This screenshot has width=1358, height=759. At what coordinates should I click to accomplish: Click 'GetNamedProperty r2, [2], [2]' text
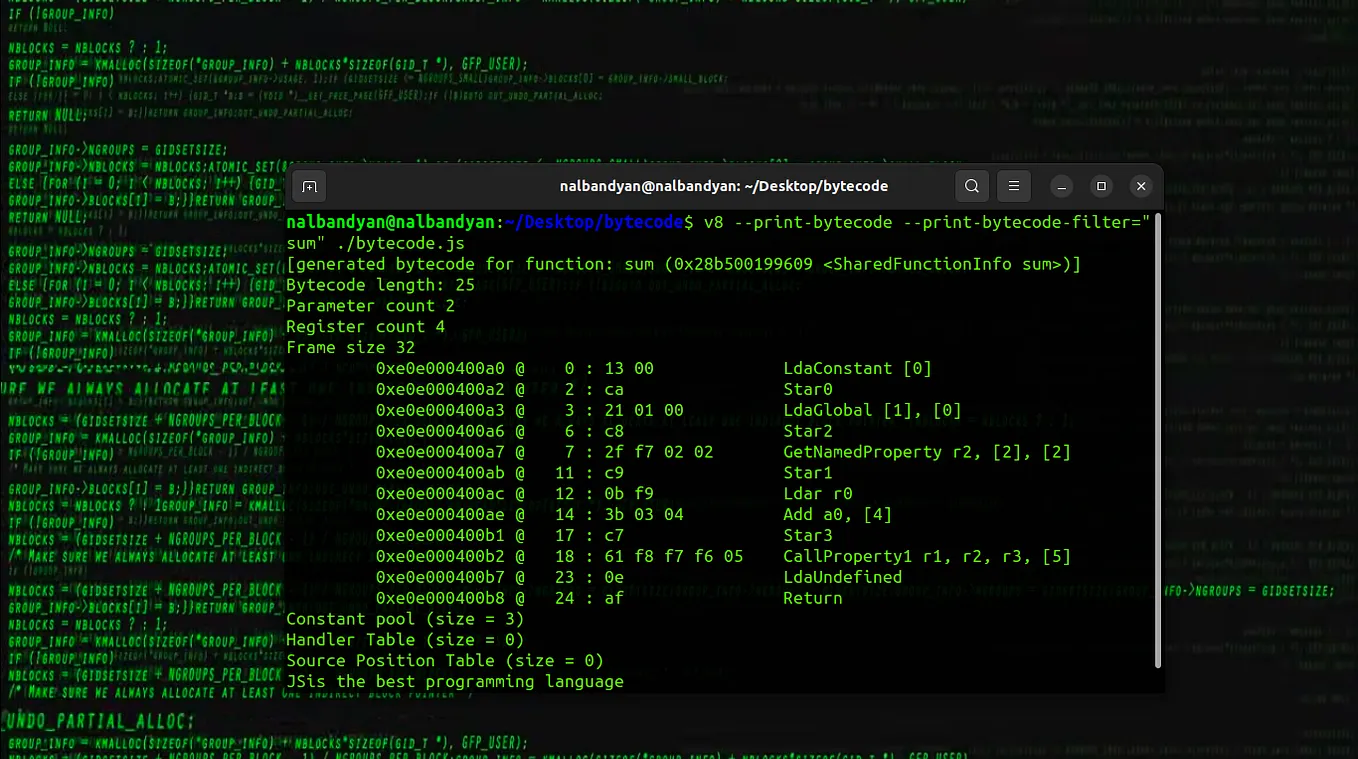(x=927, y=452)
